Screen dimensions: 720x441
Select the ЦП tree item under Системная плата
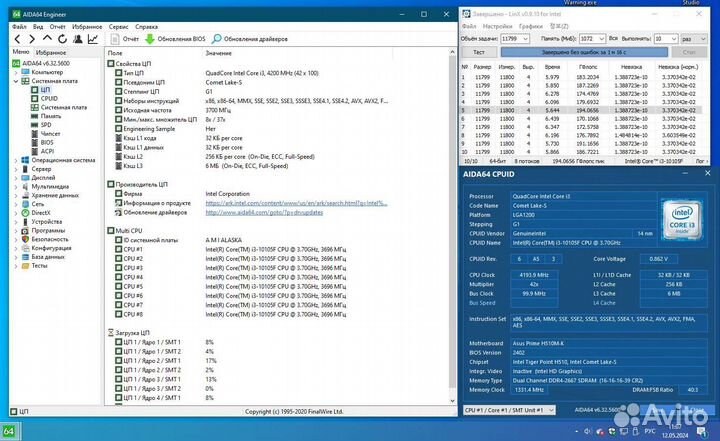point(45,90)
